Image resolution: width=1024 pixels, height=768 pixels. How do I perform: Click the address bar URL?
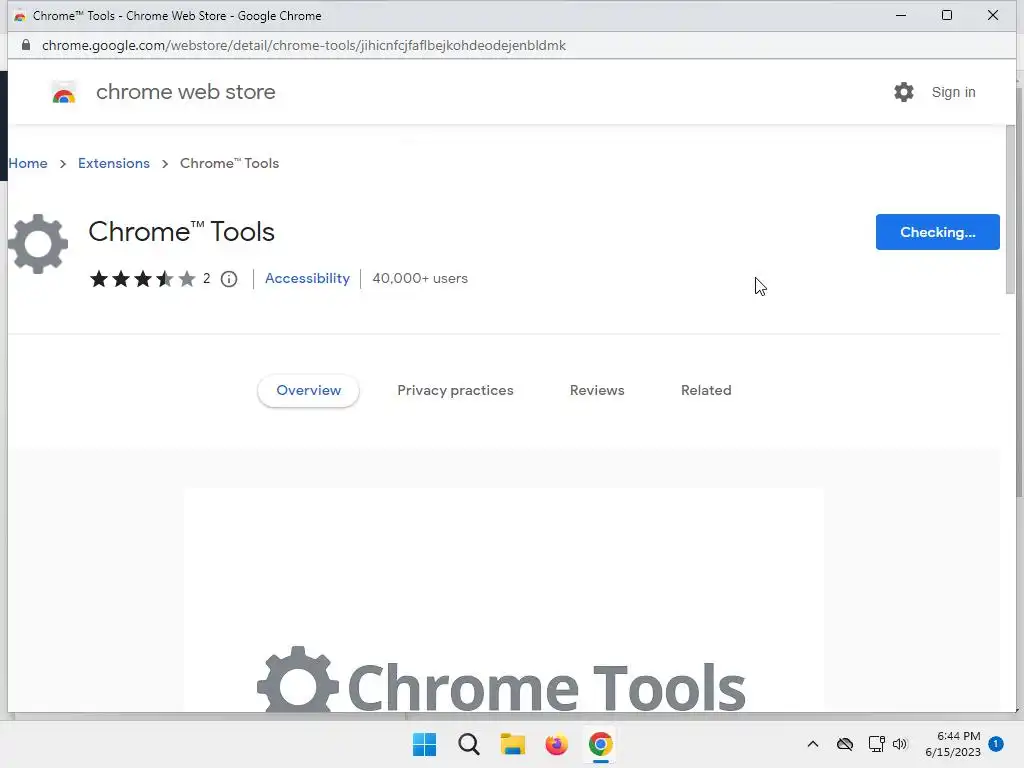304,45
